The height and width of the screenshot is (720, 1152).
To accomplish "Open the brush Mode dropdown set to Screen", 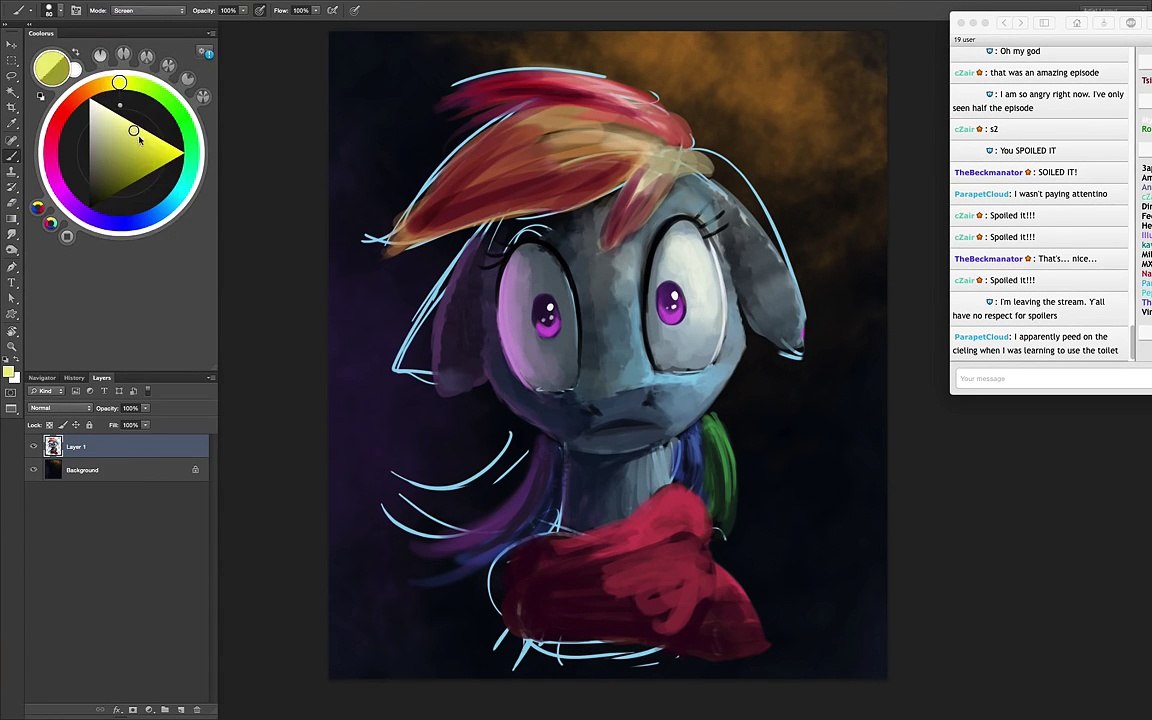I will (148, 10).
